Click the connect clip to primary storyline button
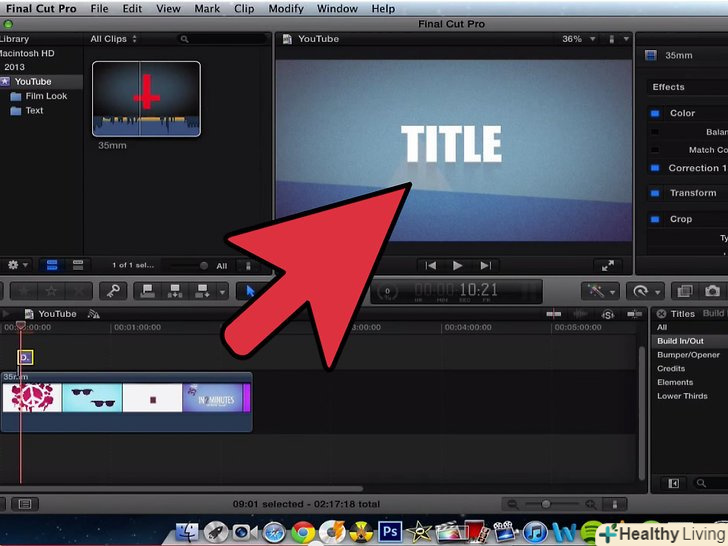Screen dimensions: 728x546 pos(148,291)
